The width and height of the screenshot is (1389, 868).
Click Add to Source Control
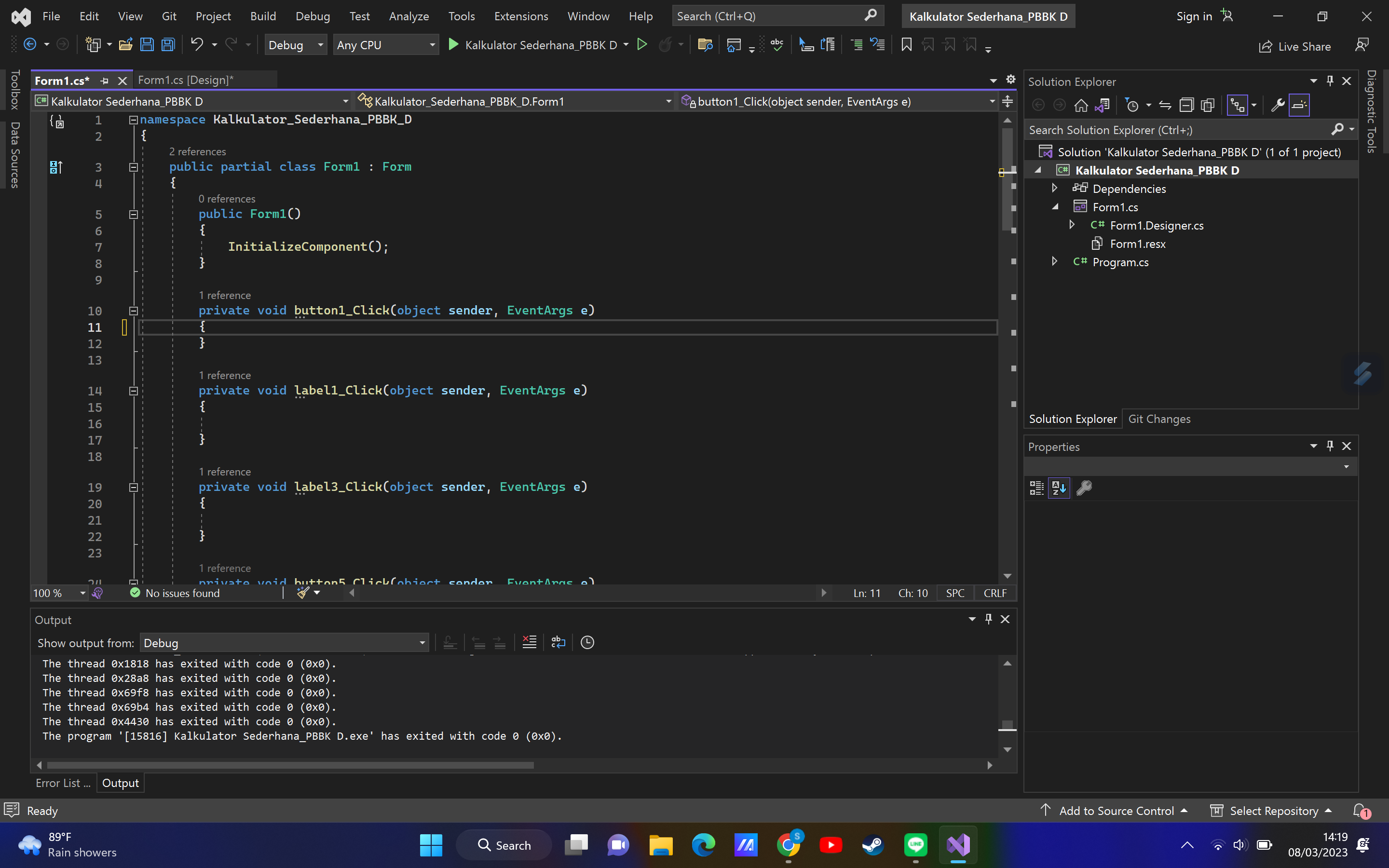(x=1116, y=811)
